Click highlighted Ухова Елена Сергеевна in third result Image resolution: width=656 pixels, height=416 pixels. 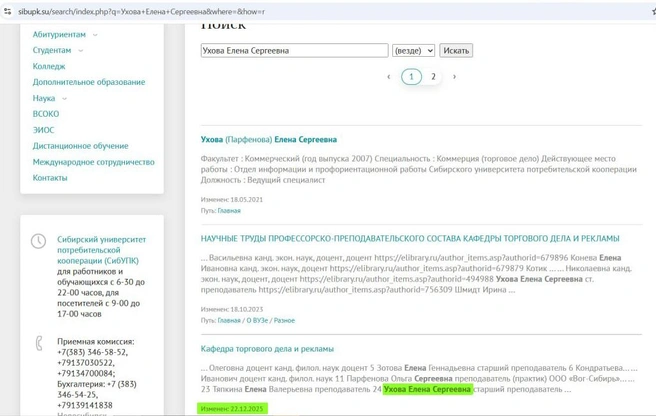click(427, 389)
